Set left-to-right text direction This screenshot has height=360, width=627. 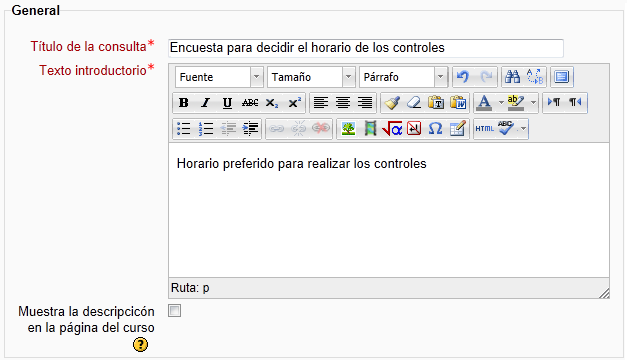tap(554, 102)
